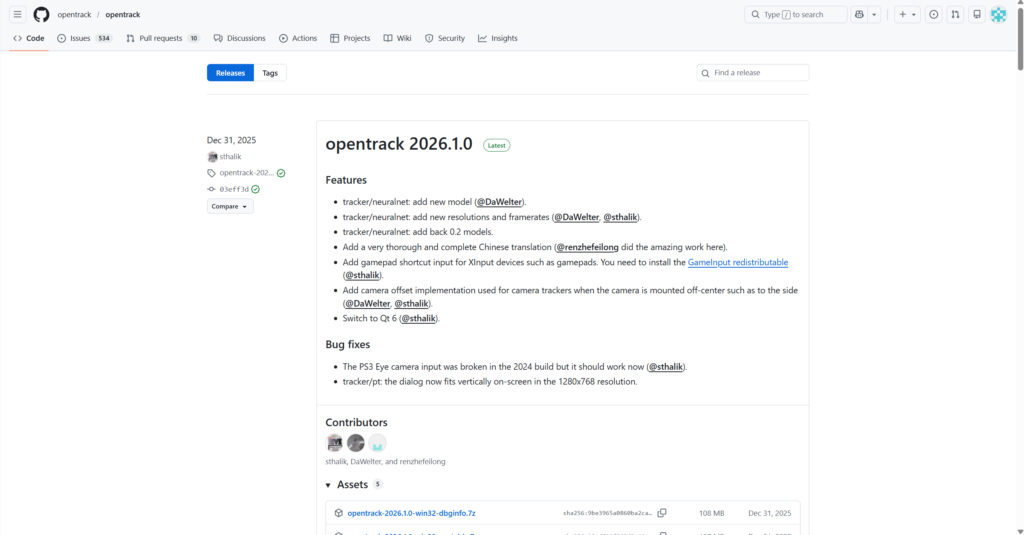Expand the create-new dropdown caret
The height and width of the screenshot is (535, 1024).
click(914, 14)
